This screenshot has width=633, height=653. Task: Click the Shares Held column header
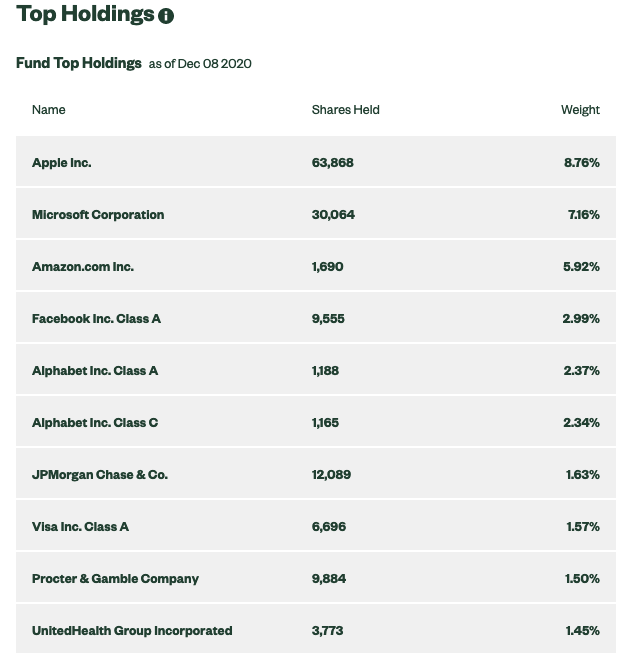click(x=345, y=110)
